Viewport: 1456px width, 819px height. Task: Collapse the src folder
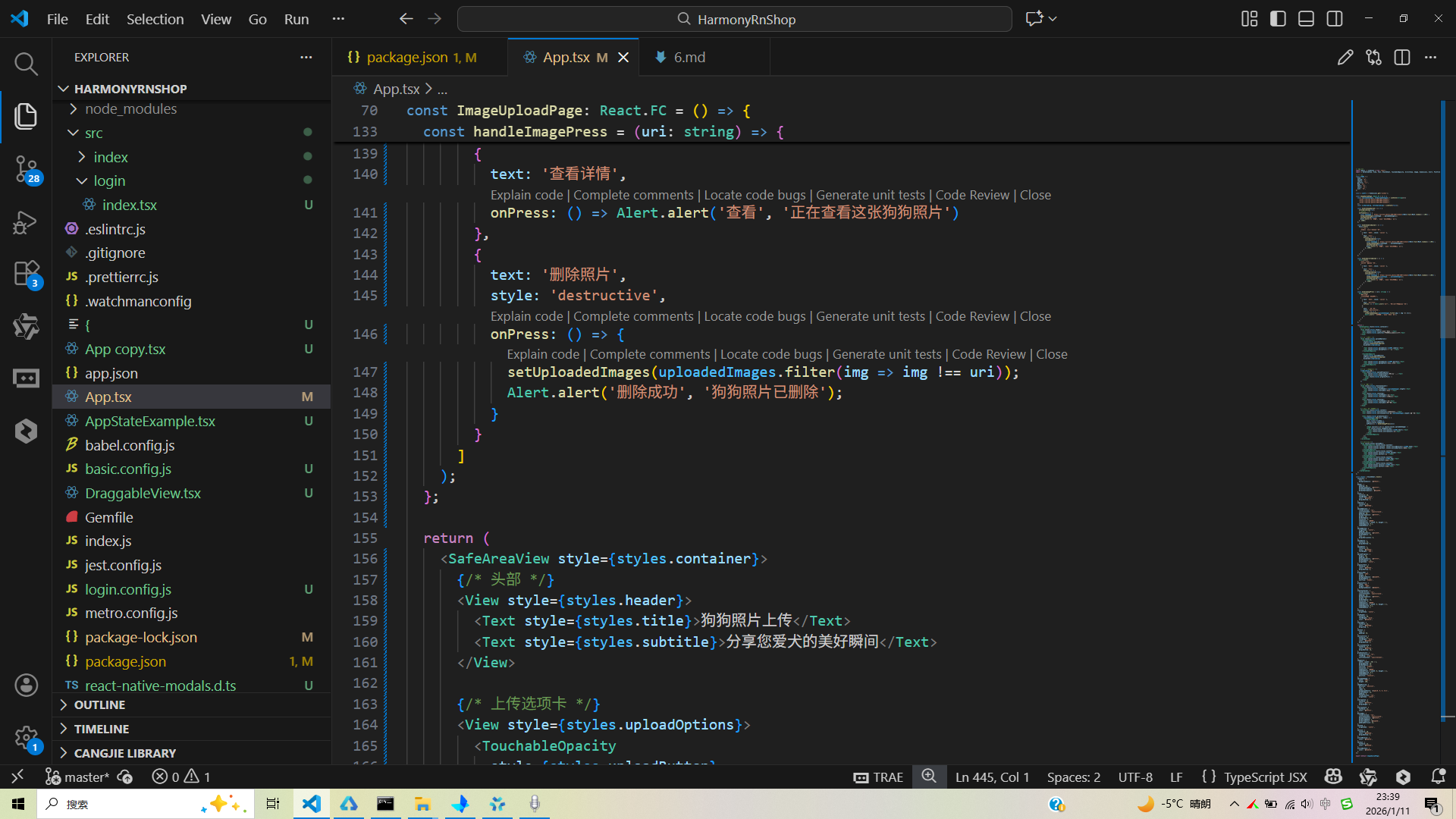[x=191, y=133]
